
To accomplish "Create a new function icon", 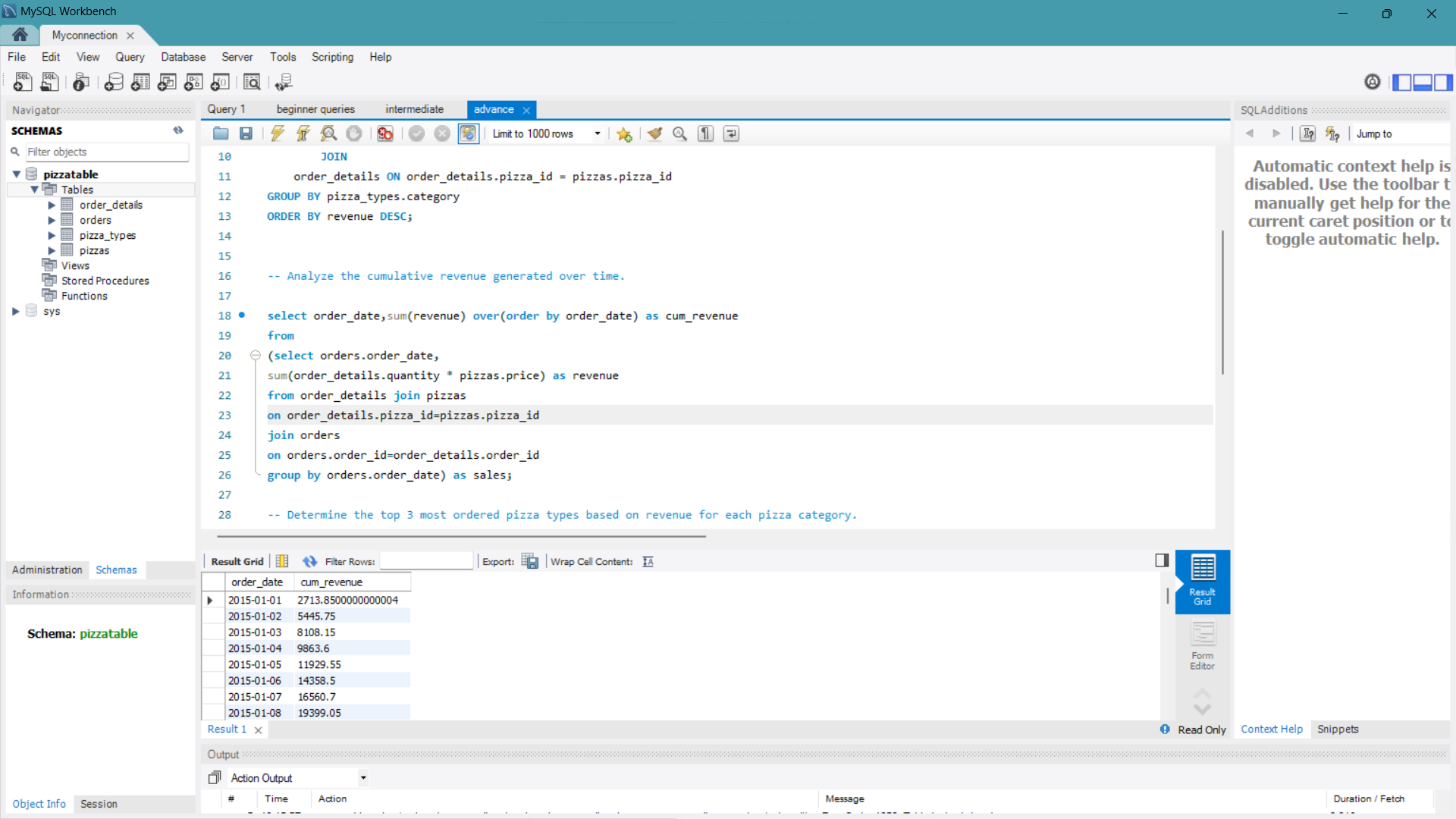I will pyautogui.click(x=220, y=82).
